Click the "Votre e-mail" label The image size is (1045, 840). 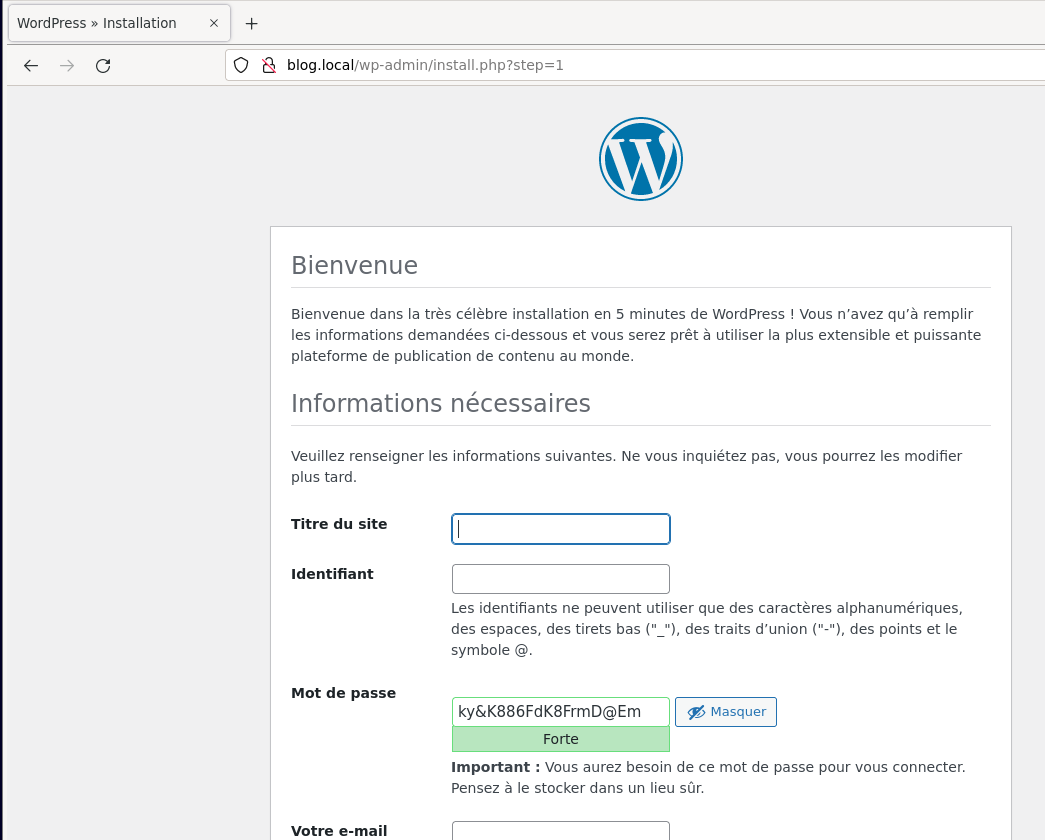[339, 831]
